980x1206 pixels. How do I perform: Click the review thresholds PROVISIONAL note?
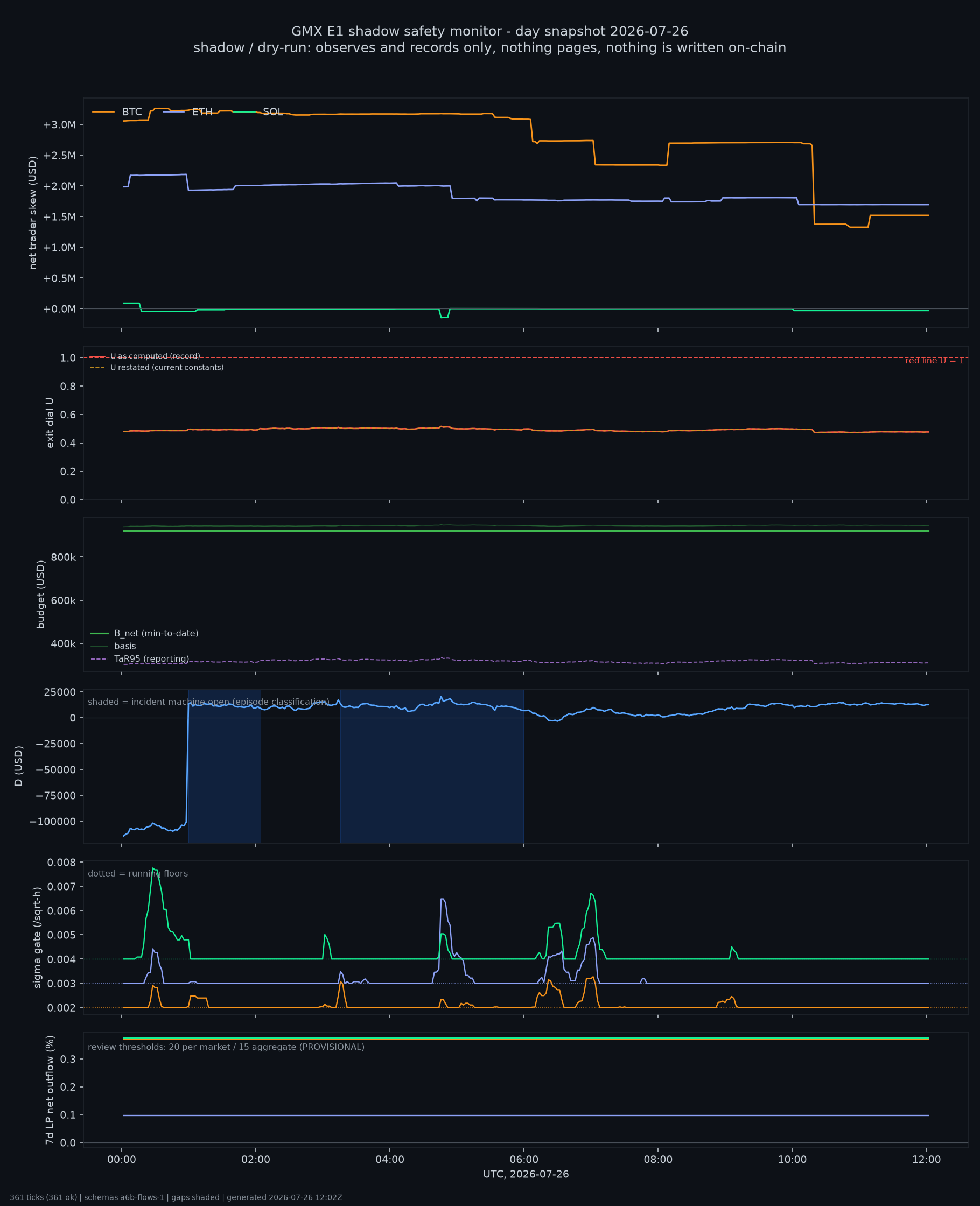coord(226,1047)
